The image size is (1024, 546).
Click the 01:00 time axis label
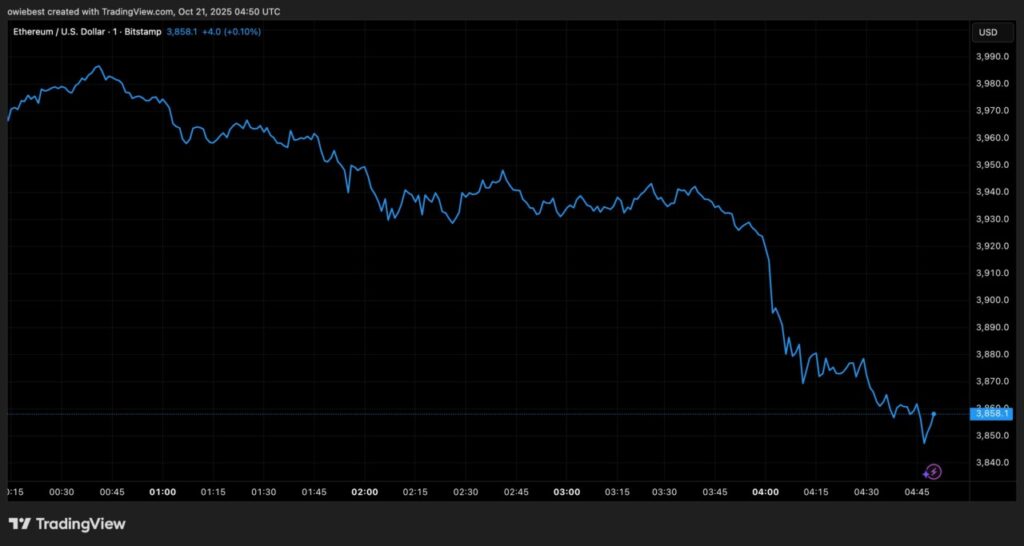click(x=162, y=492)
